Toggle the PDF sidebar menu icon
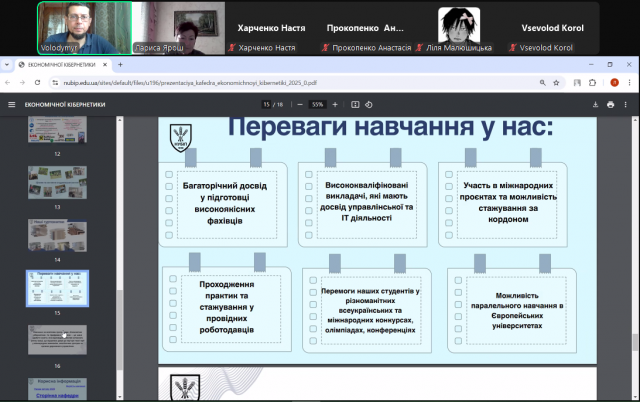640x402 pixels. [x=12, y=104]
